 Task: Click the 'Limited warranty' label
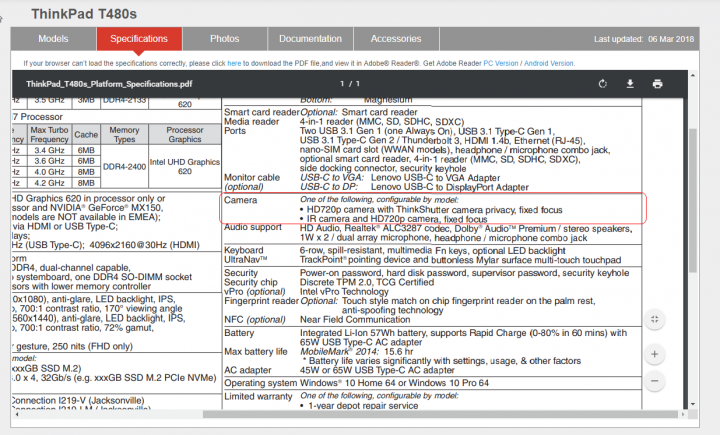(x=258, y=396)
